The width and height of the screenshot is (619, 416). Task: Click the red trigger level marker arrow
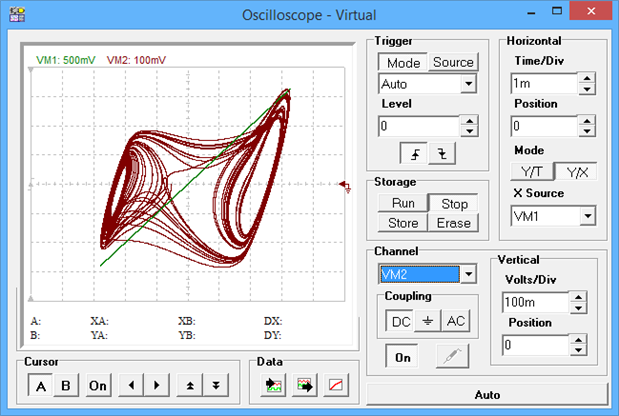click(x=345, y=186)
